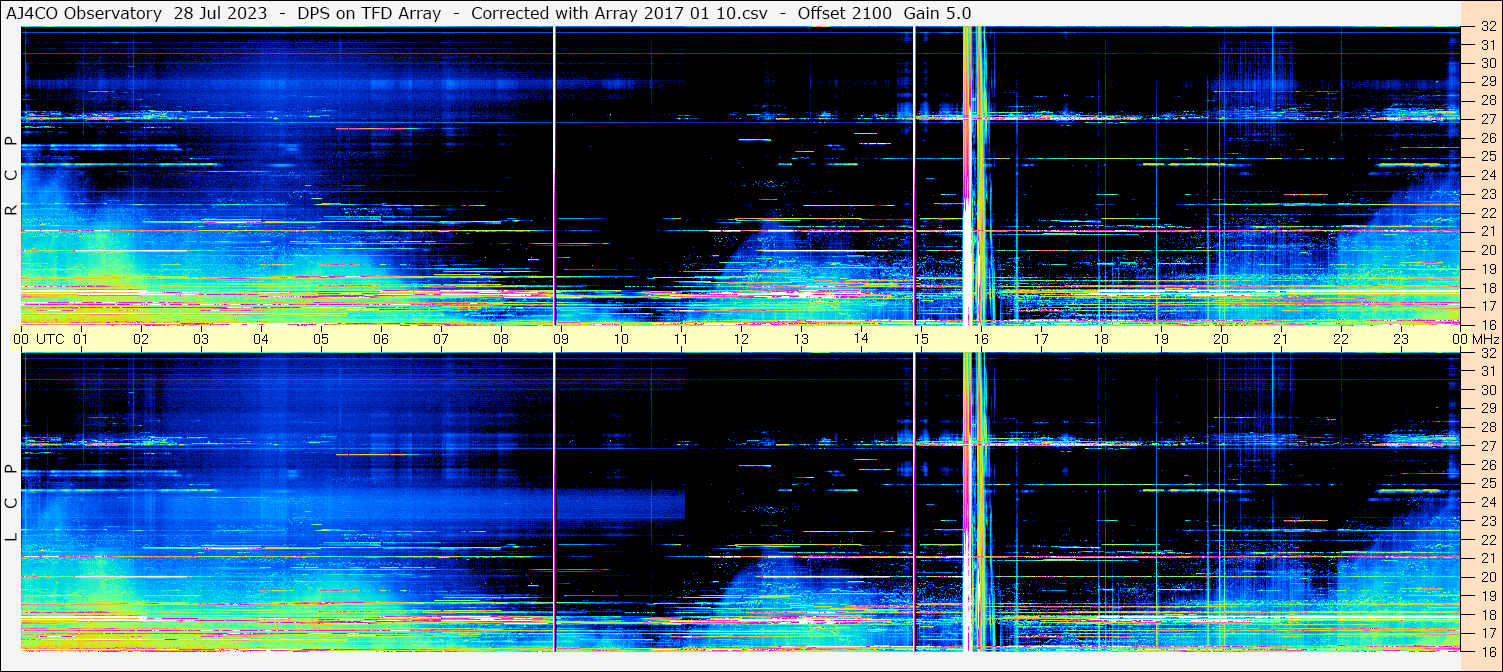Click the date '28 Jul 2023' in header
This screenshot has width=1503, height=672.
coord(220,13)
